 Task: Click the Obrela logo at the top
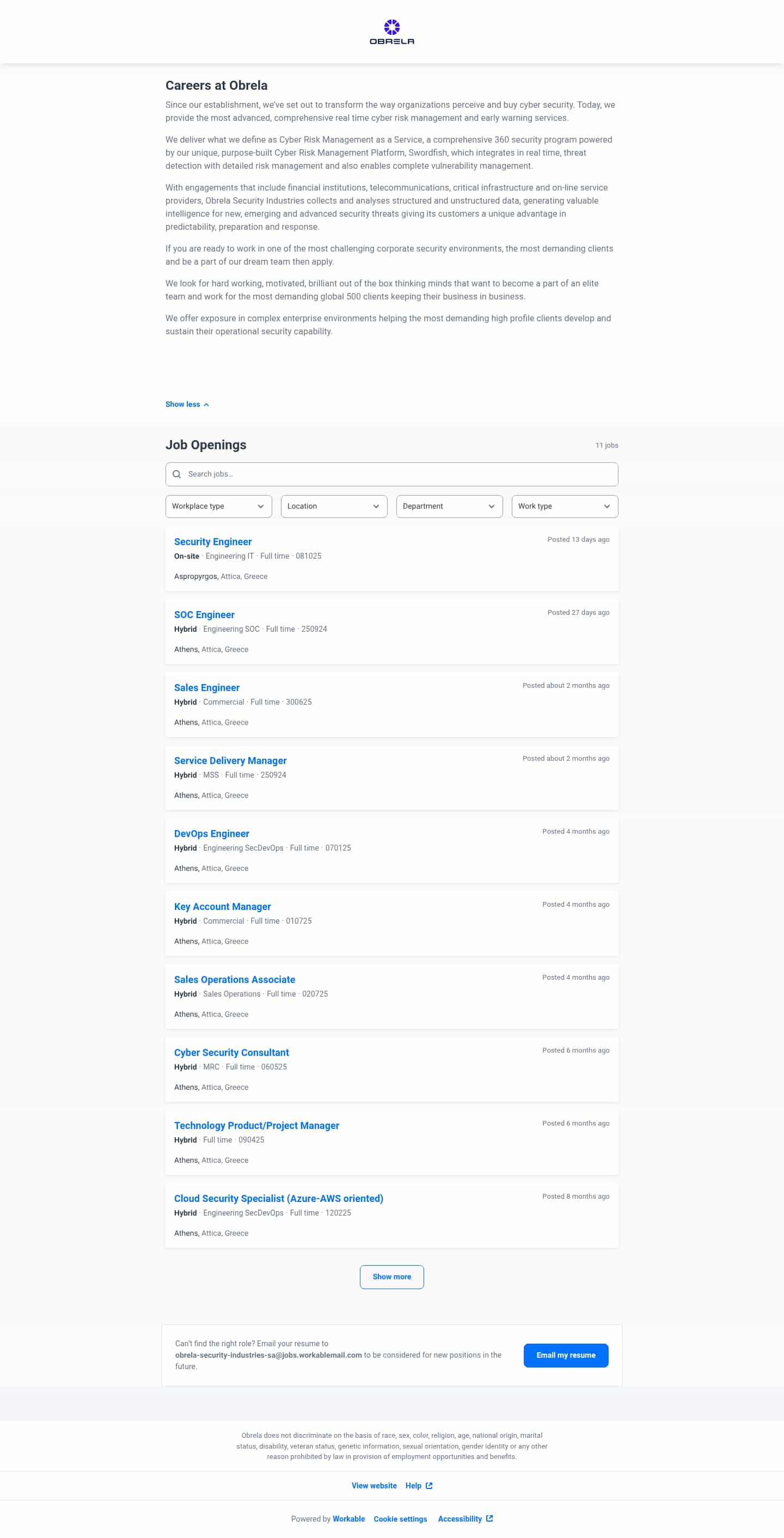(x=391, y=32)
